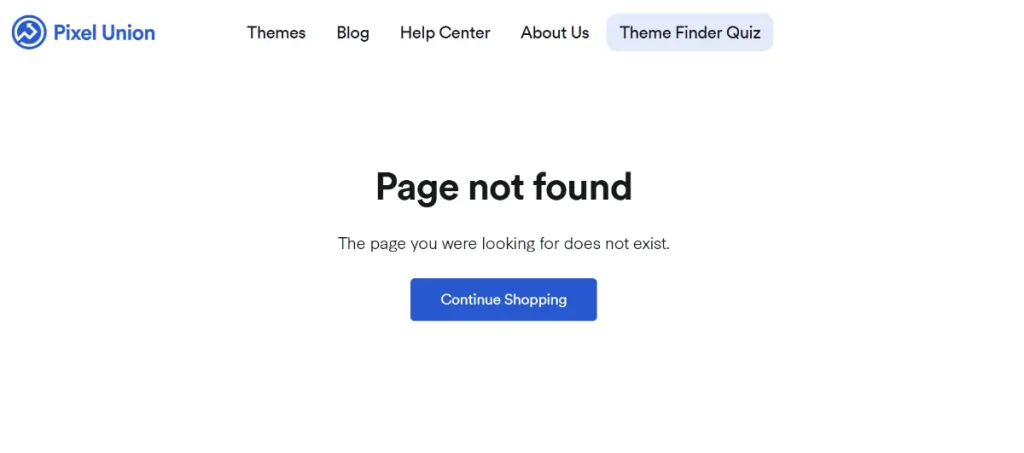Choose Blog from the header navigation
The width and height of the screenshot is (1024, 453).
pos(353,33)
